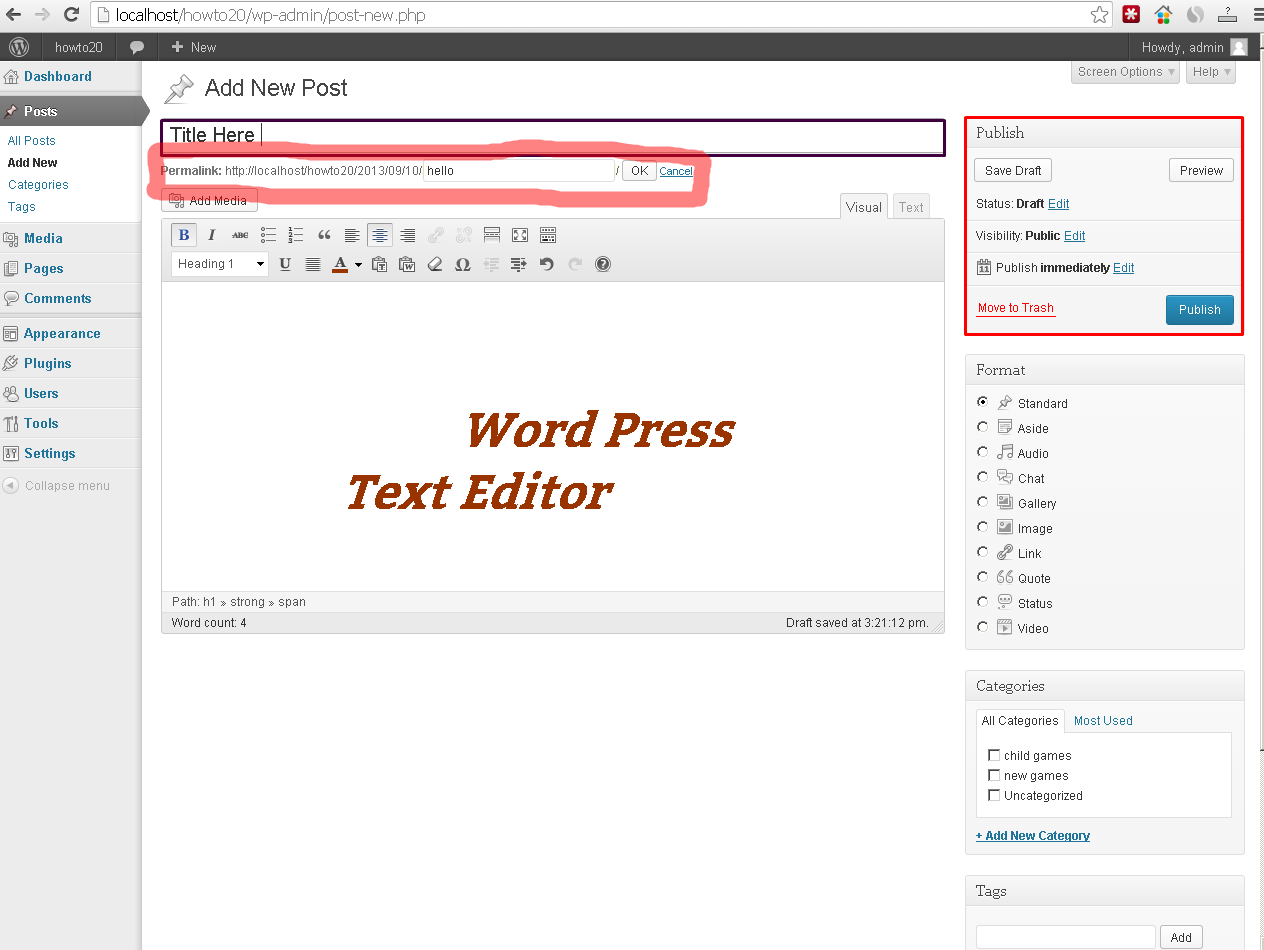Reload the page in browser
The image size is (1264, 950).
point(71,14)
